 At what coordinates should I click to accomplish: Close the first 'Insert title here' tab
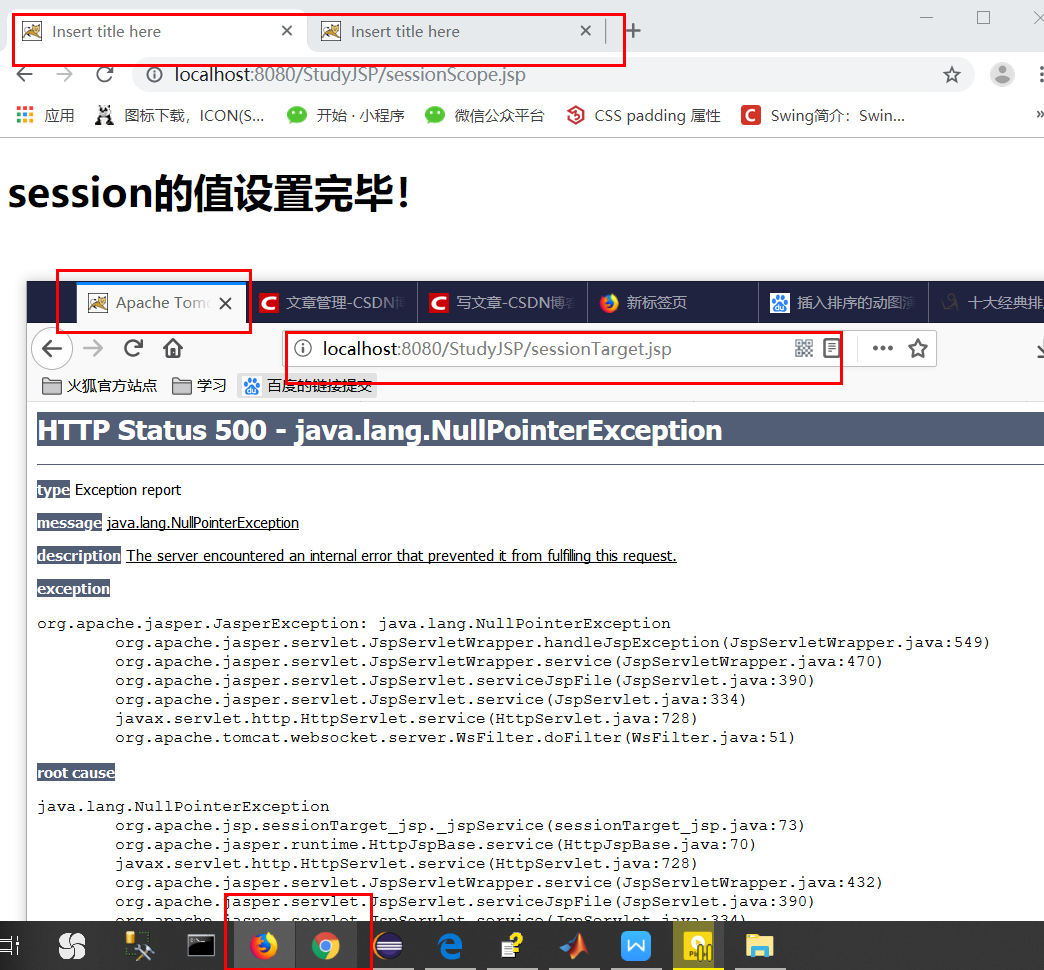click(x=287, y=31)
